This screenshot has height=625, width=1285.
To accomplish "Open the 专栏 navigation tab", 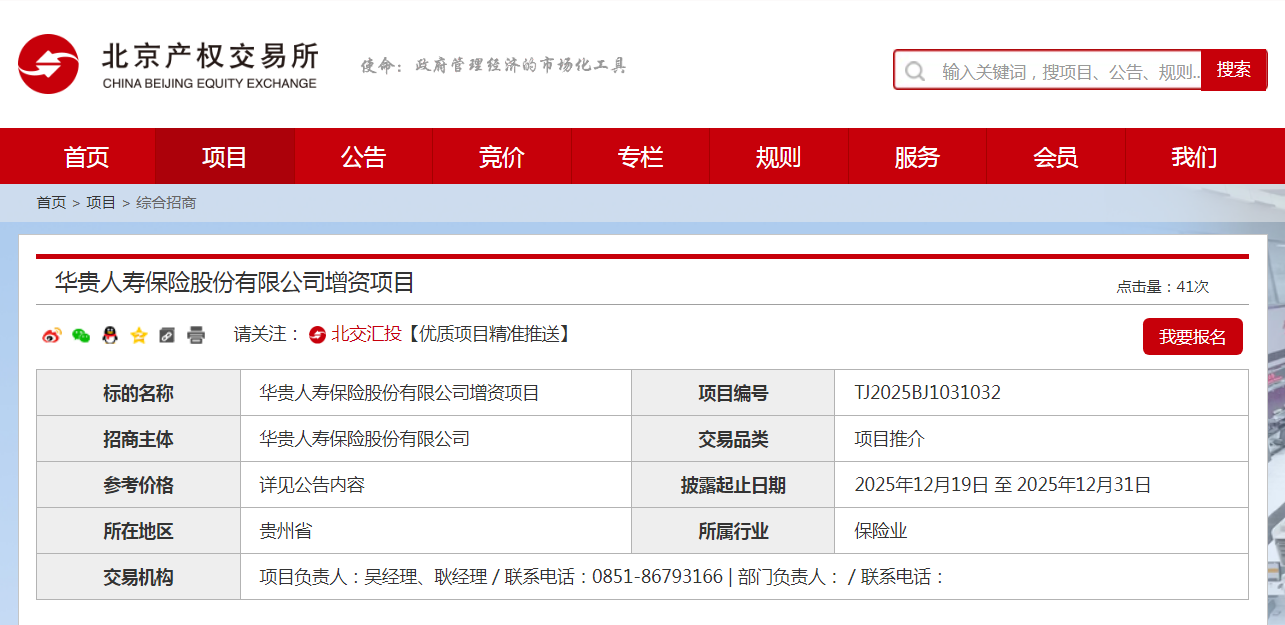I will tap(640, 156).
